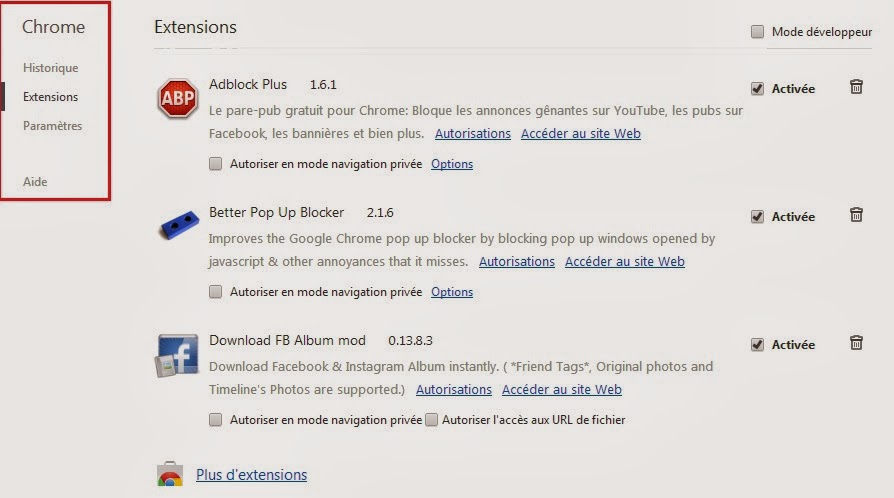Allow Adblock Plus in private navigation mode
894x498 pixels.
(216, 164)
